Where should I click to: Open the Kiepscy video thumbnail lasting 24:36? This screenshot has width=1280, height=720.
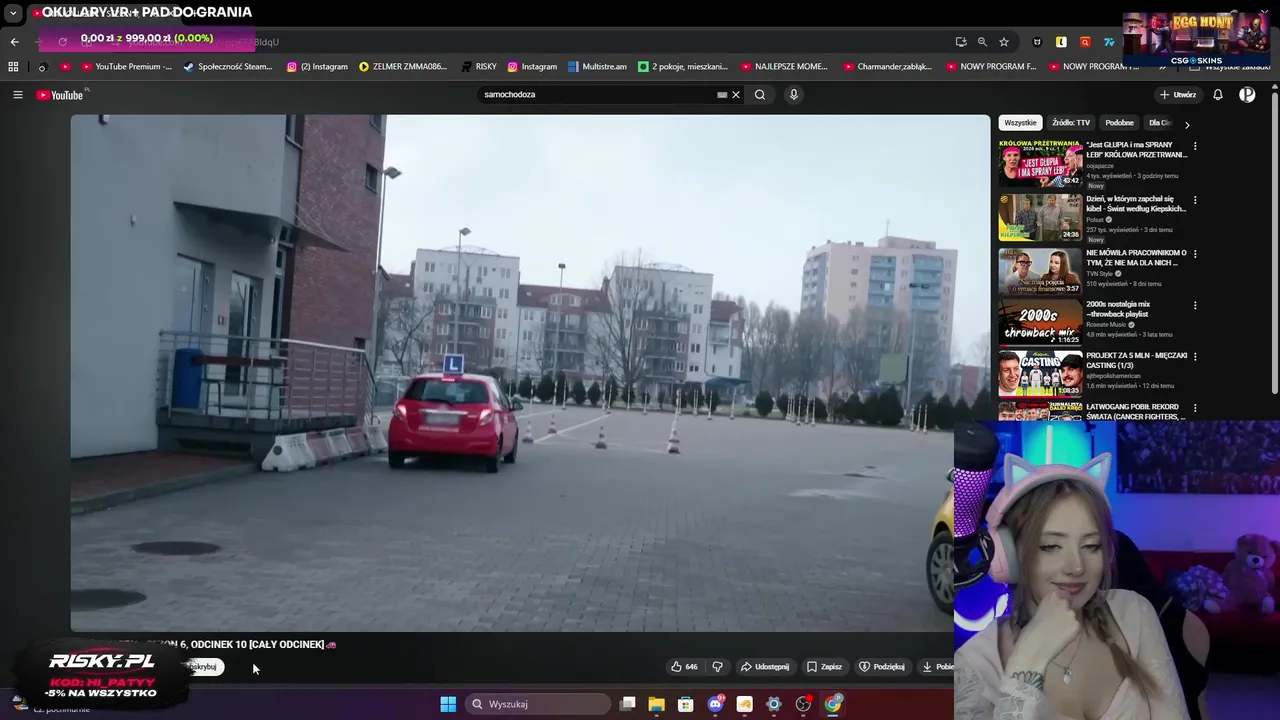pyautogui.click(x=1040, y=217)
